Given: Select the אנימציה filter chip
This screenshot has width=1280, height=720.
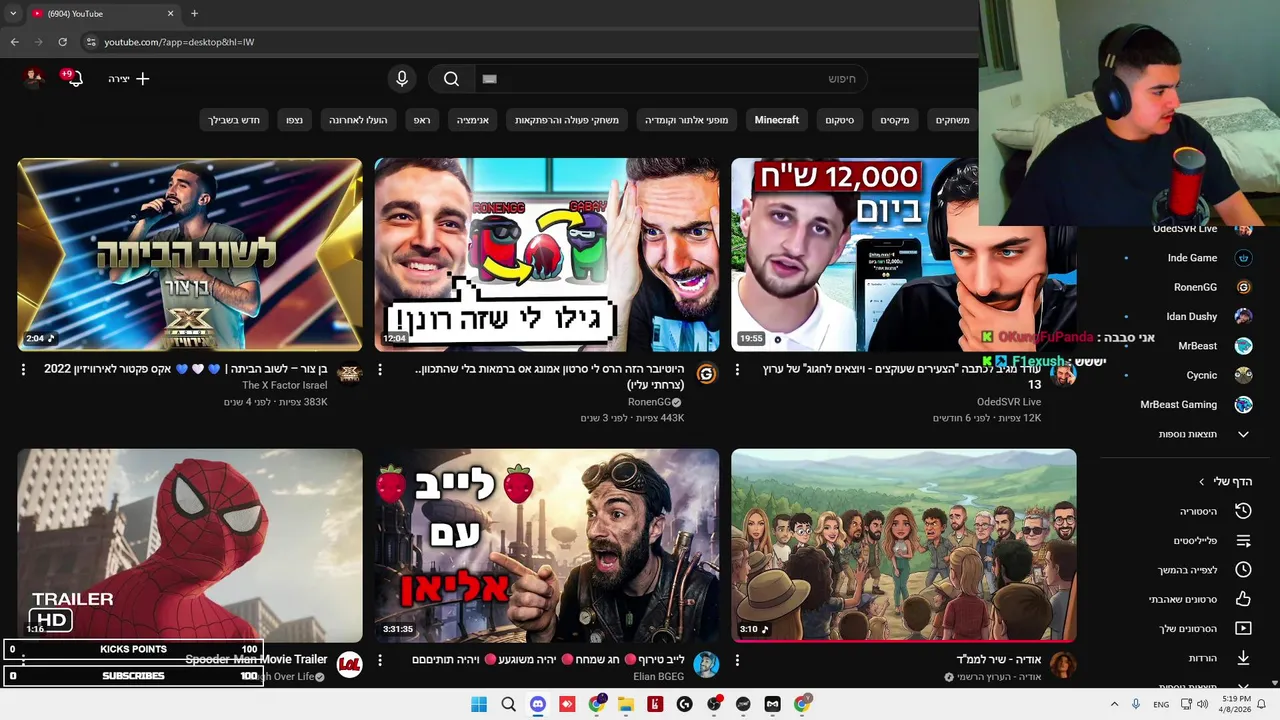Looking at the screenshot, I should pyautogui.click(x=473, y=120).
